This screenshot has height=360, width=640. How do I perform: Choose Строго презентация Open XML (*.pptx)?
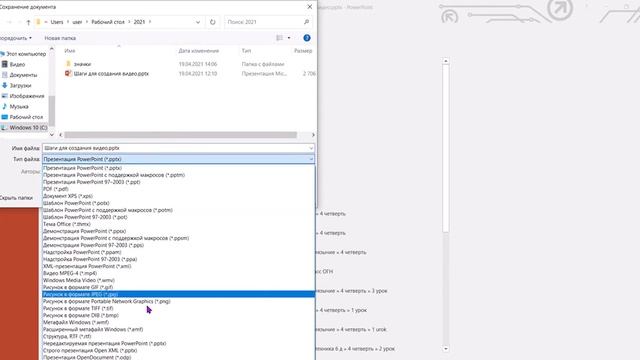click(x=178, y=351)
